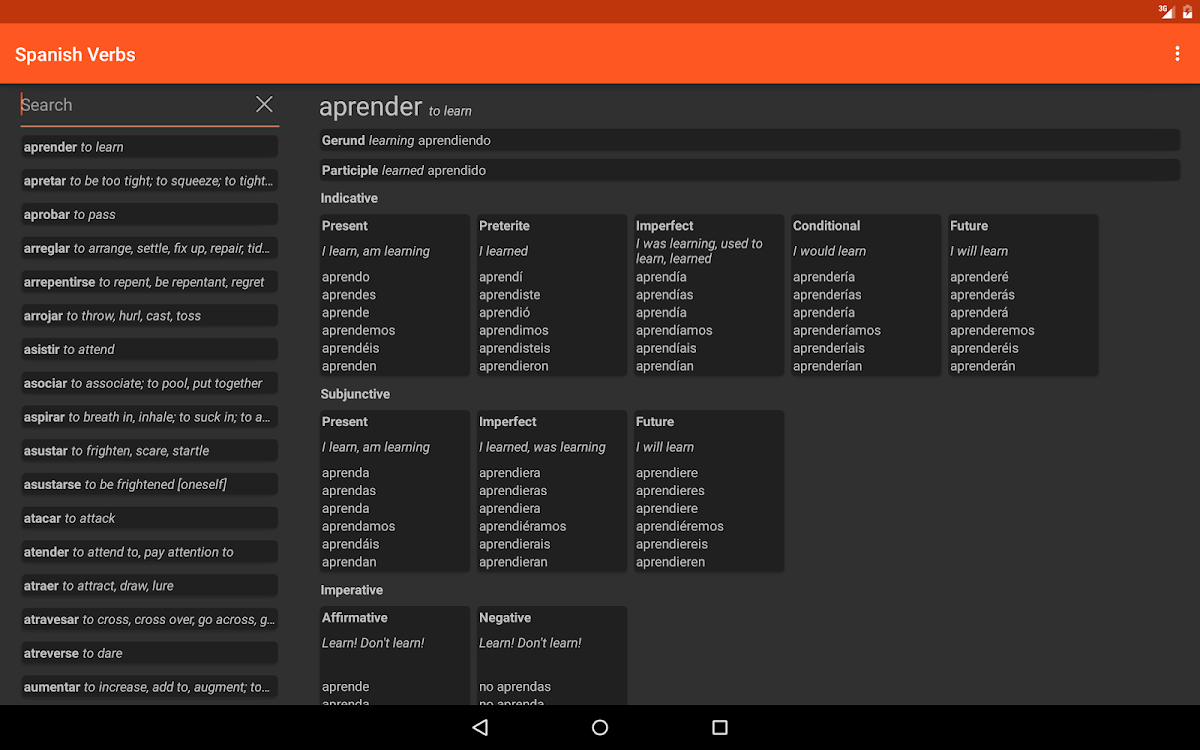
Task: Open asociar verb entry
Action: (x=149, y=383)
